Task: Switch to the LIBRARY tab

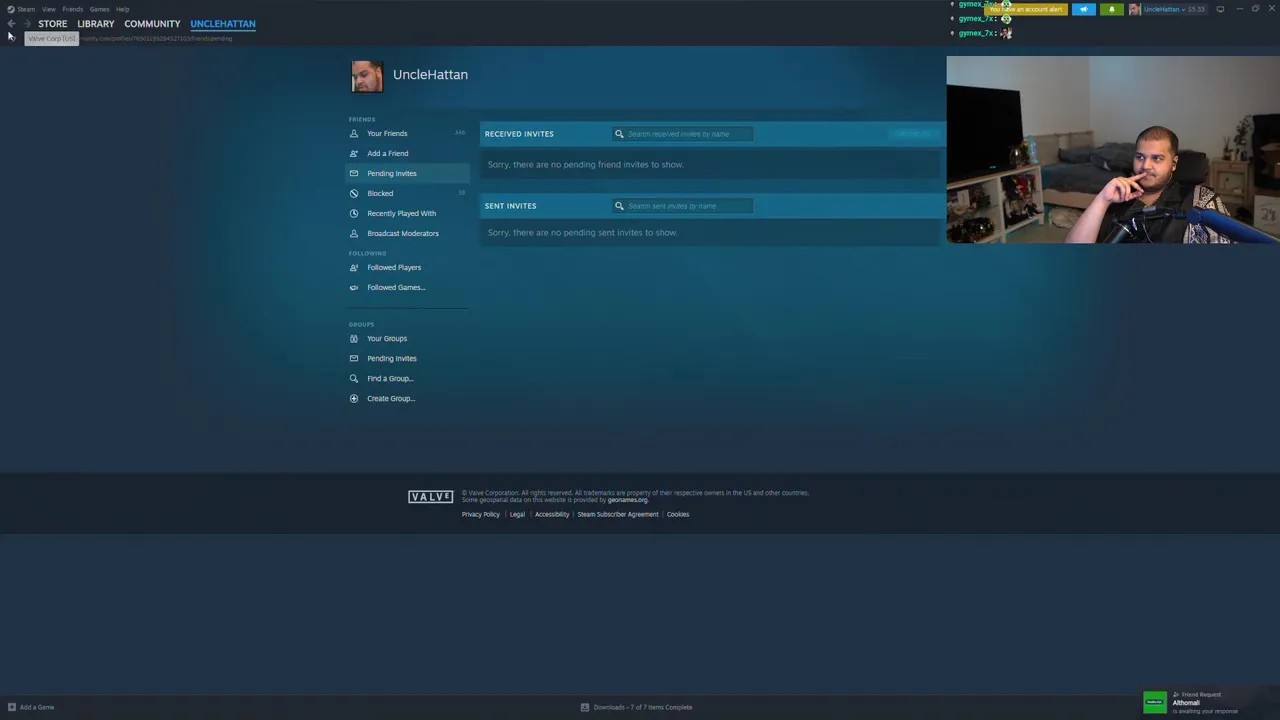Action: (96, 24)
